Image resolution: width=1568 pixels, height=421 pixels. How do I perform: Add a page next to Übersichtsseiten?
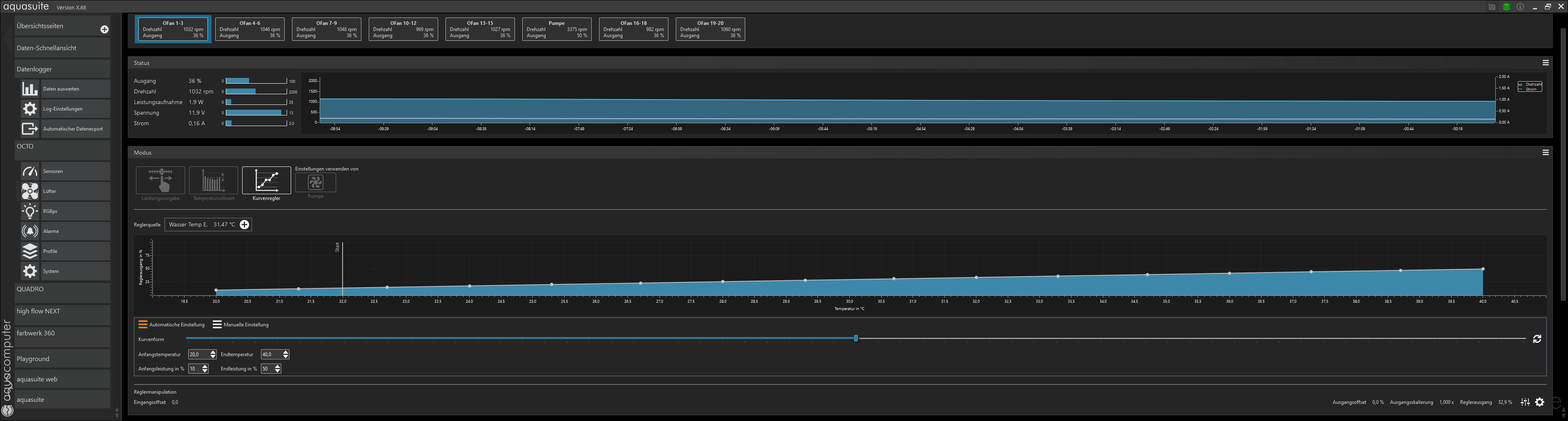(104, 29)
